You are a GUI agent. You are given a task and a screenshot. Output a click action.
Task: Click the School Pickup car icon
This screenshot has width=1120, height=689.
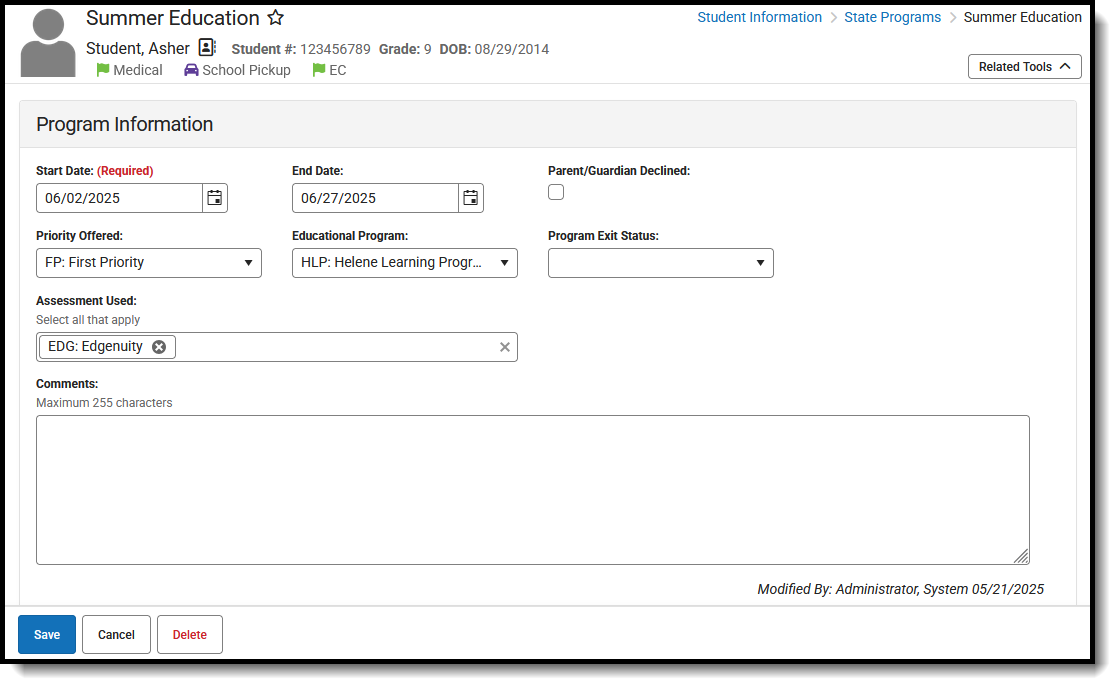pyautogui.click(x=191, y=70)
